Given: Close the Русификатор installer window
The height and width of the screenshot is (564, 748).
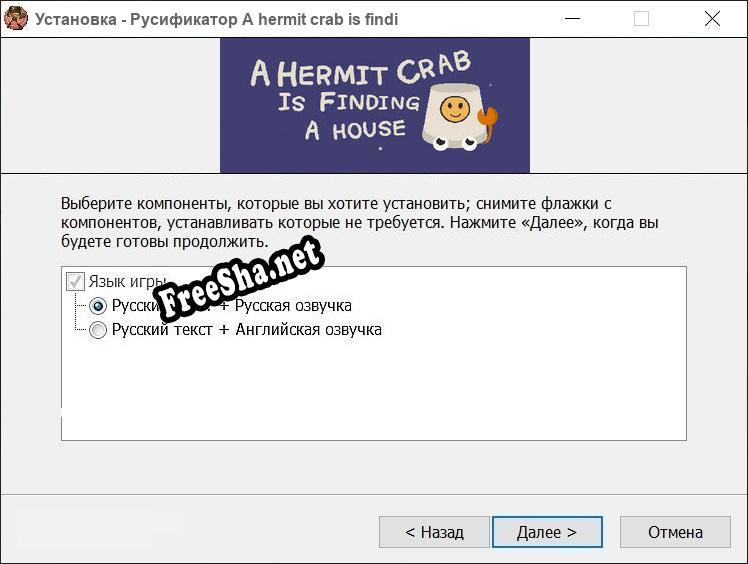Looking at the screenshot, I should pyautogui.click(x=712, y=18).
